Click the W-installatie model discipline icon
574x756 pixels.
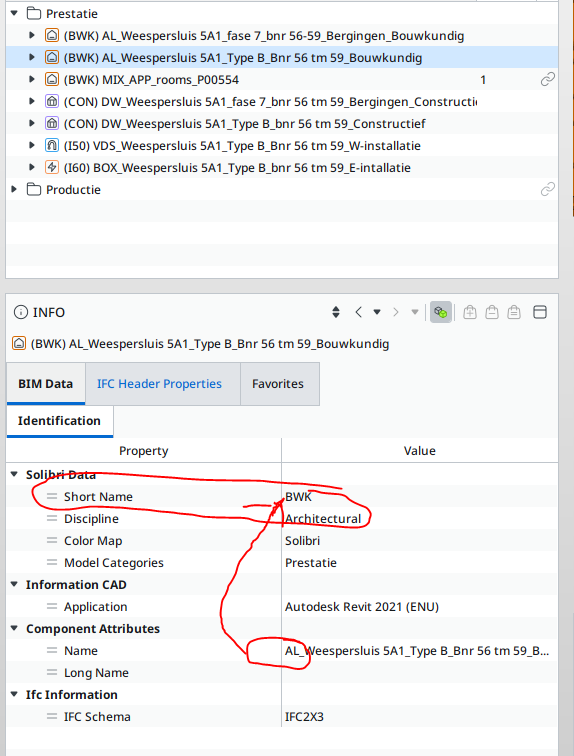coord(52,145)
